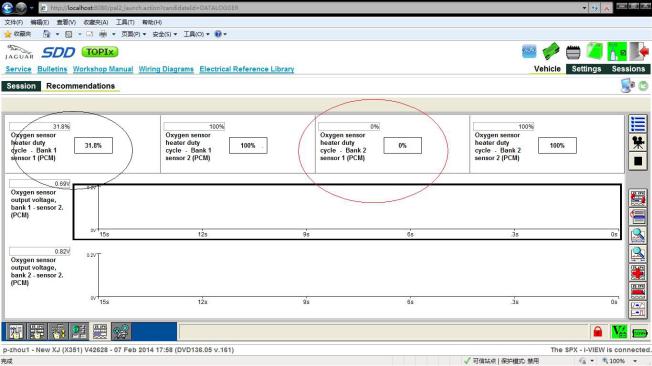Click the lower magnifier zoom icon

click(x=638, y=253)
